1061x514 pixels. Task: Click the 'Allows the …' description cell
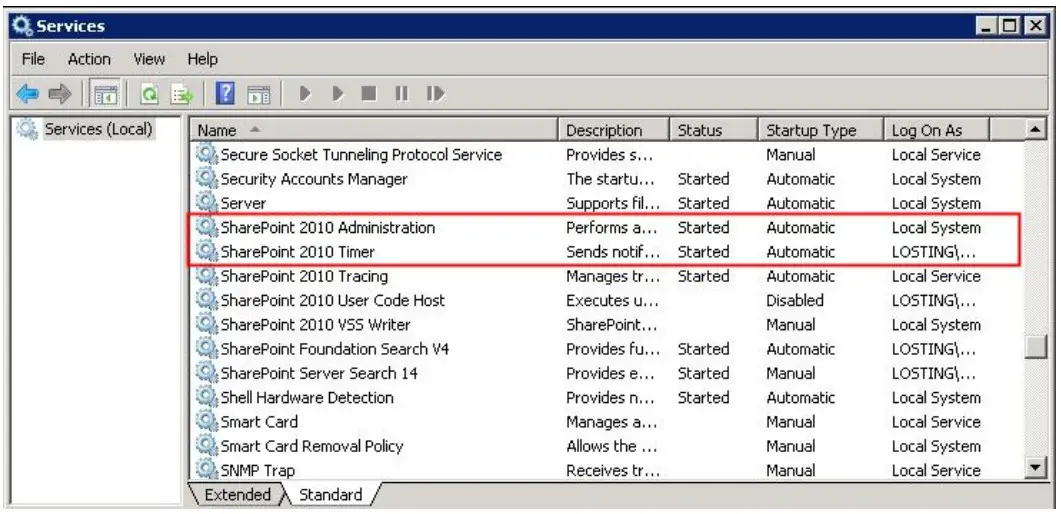click(612, 446)
